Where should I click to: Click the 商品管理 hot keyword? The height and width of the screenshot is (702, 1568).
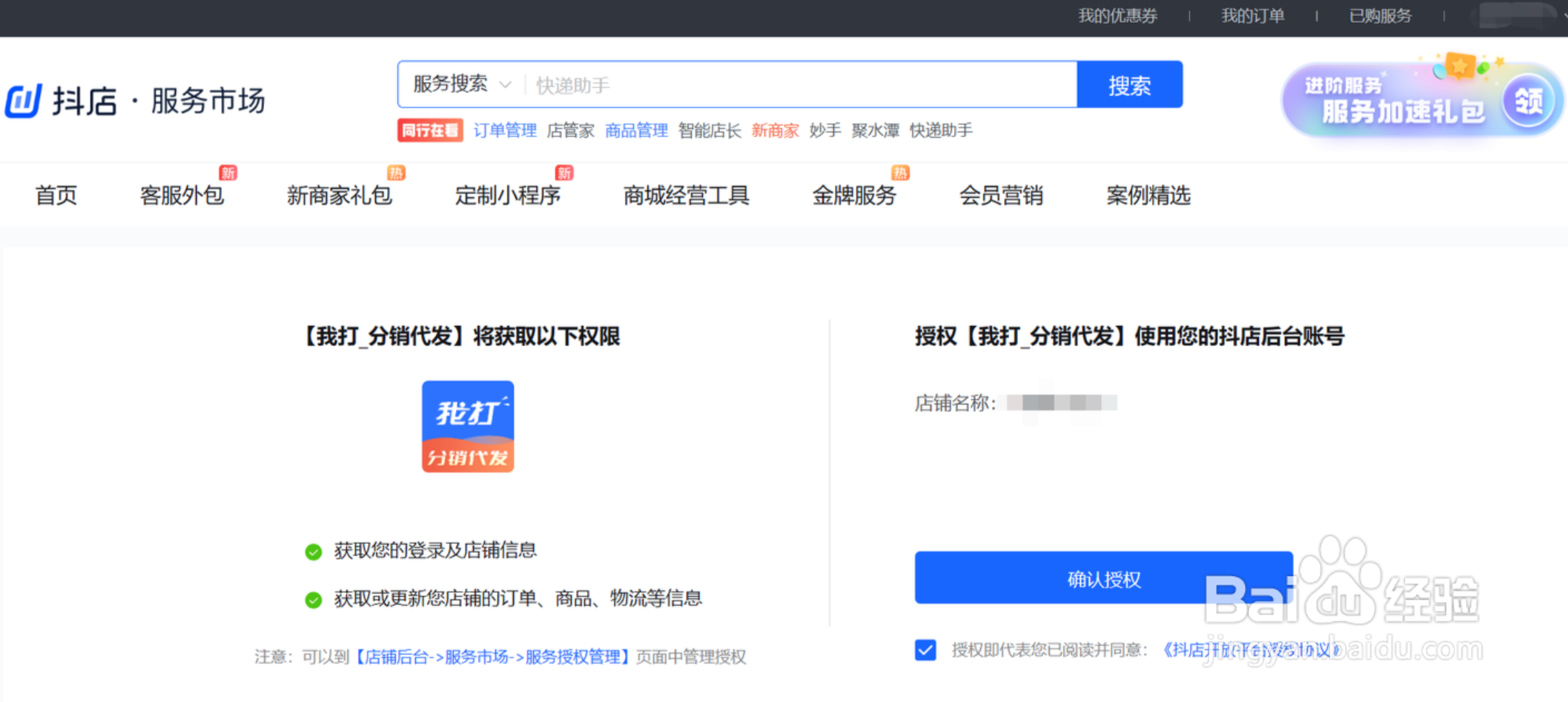pos(637,130)
